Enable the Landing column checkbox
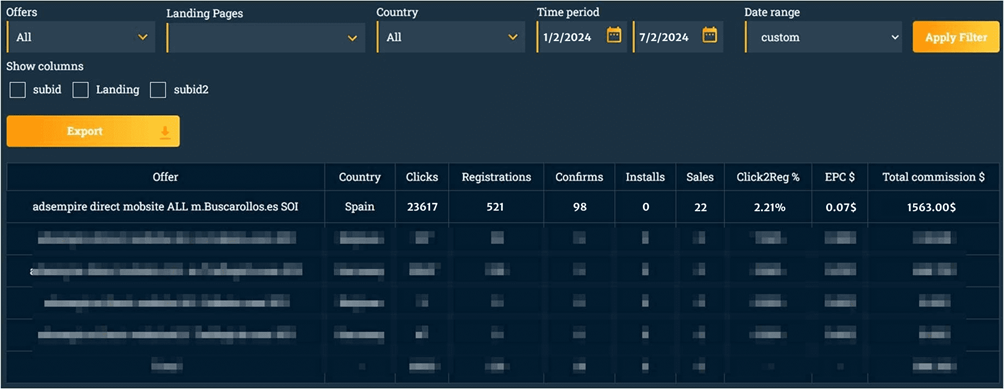1004x389 pixels. [80, 90]
